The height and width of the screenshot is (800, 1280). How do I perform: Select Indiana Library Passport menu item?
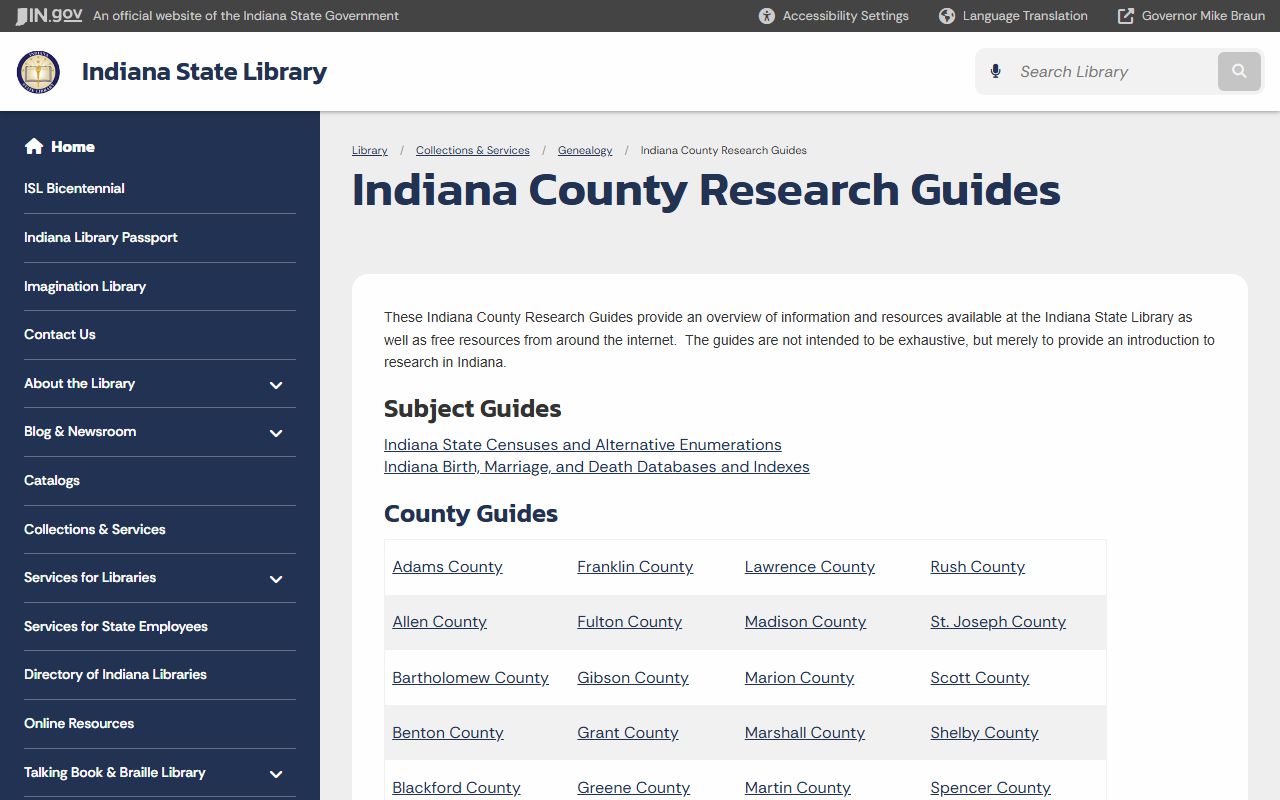click(x=101, y=237)
